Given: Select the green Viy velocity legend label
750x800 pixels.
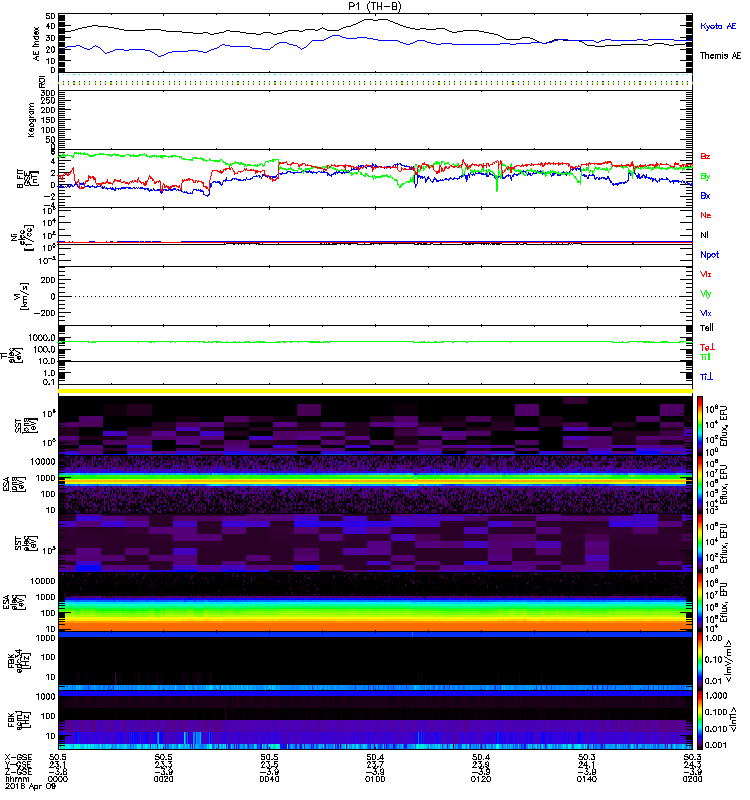Looking at the screenshot, I should coord(705,293).
